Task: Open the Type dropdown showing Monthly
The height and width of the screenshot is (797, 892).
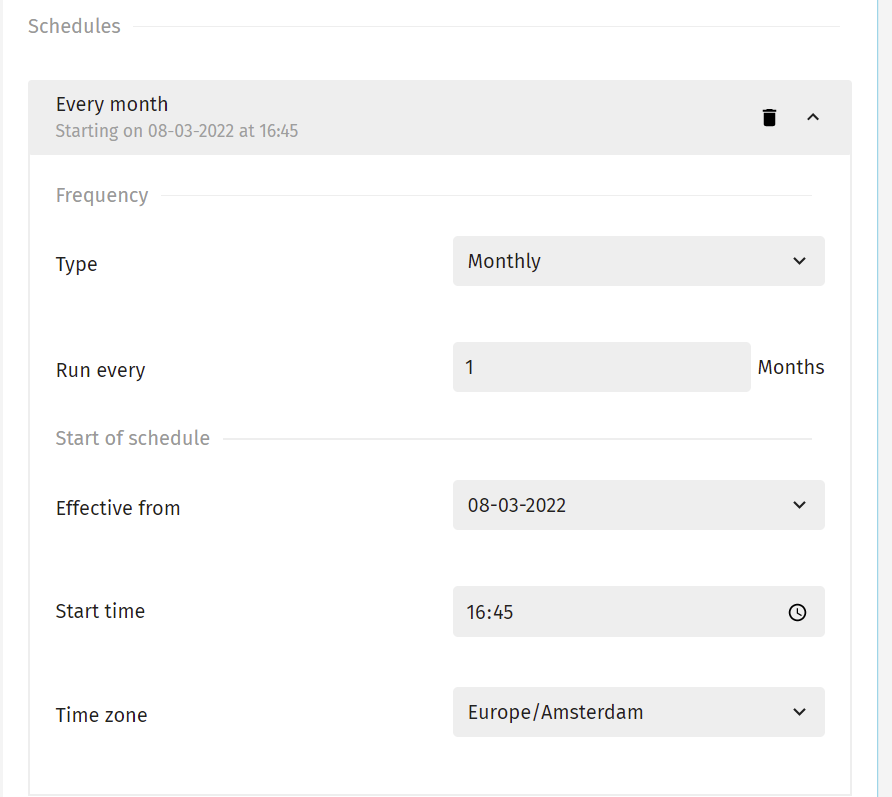Action: [638, 261]
